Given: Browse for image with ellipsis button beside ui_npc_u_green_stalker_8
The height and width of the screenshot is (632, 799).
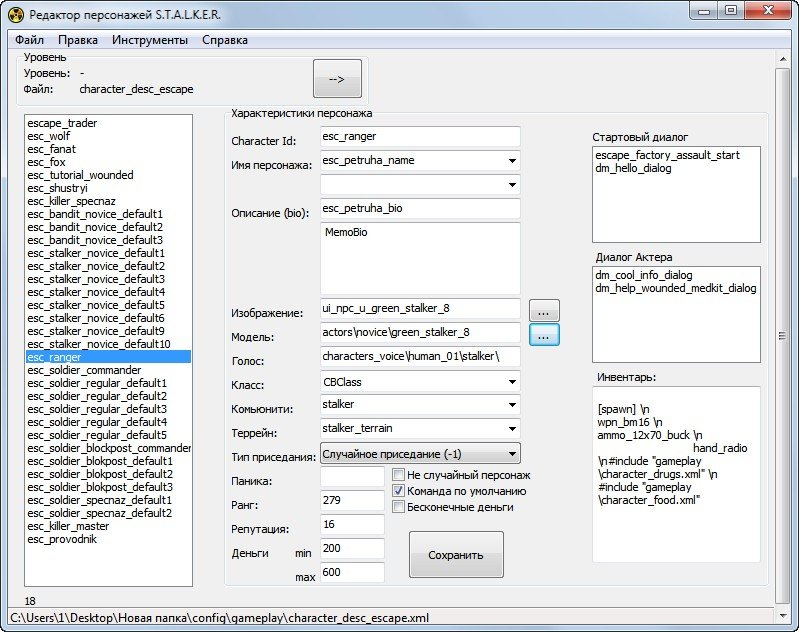Looking at the screenshot, I should point(544,310).
